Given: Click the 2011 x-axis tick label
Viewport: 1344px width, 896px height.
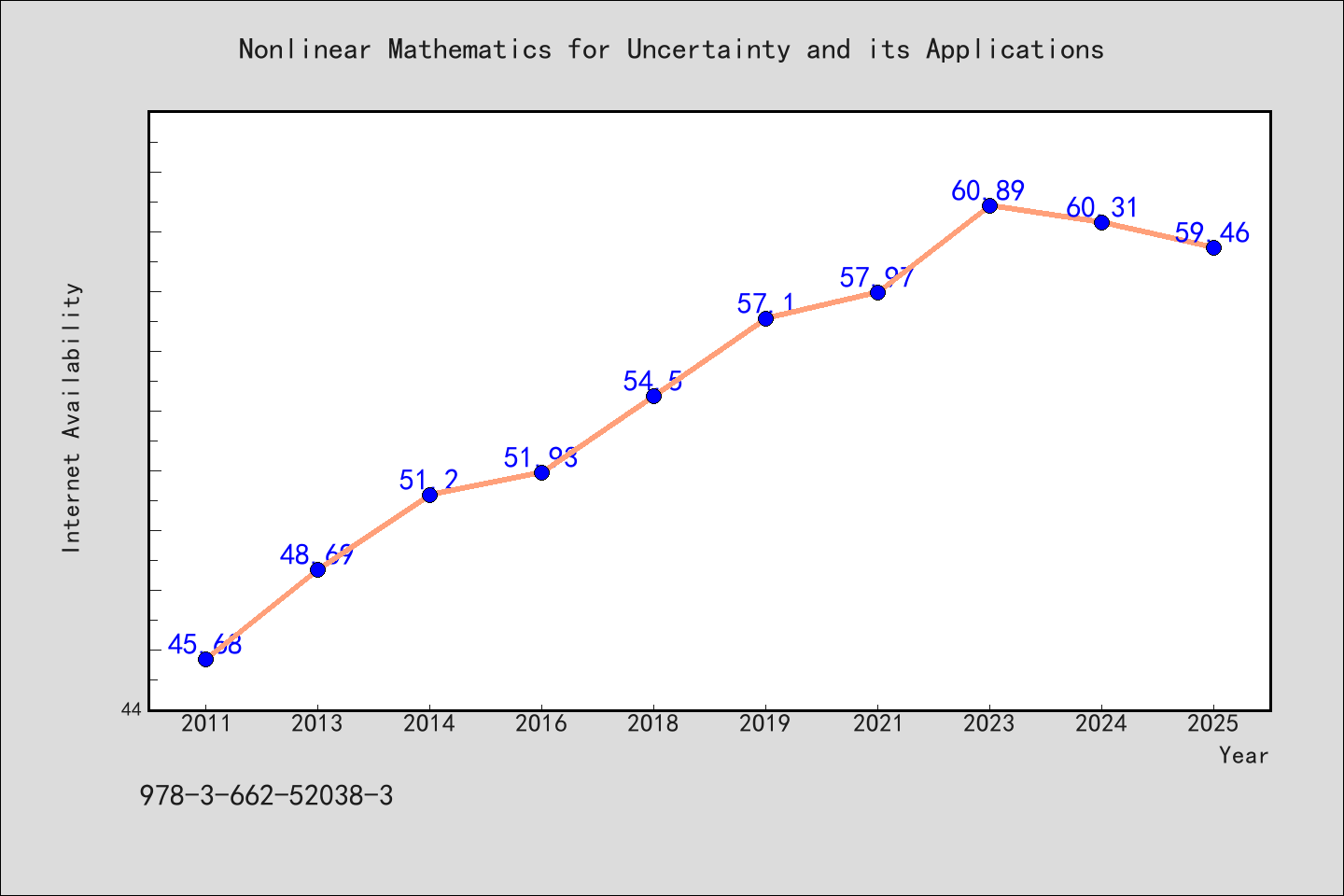Looking at the screenshot, I should pyautogui.click(x=205, y=723).
